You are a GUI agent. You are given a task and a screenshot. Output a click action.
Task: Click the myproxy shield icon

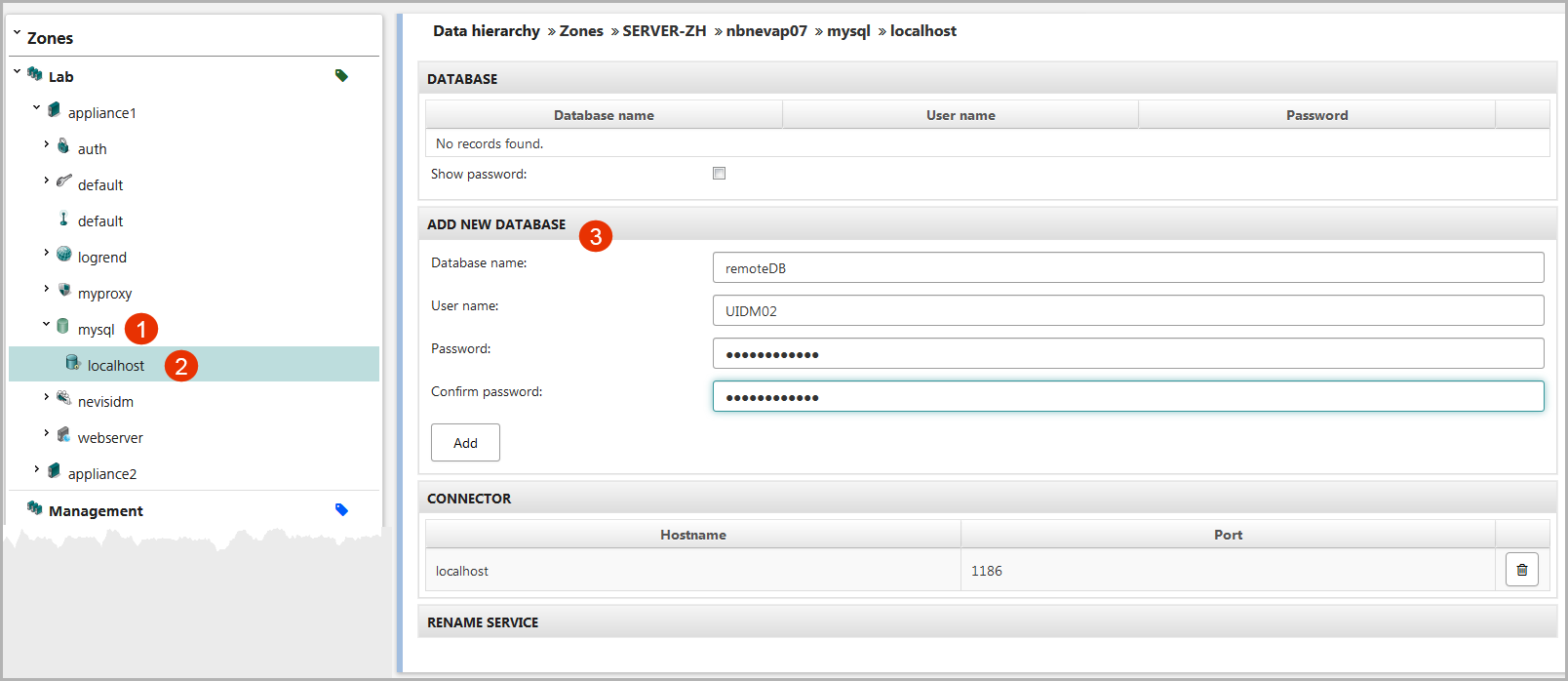pos(64,290)
